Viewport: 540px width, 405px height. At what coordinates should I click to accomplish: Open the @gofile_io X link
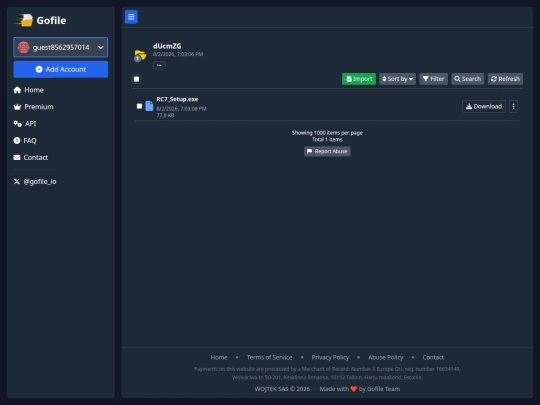pos(35,181)
